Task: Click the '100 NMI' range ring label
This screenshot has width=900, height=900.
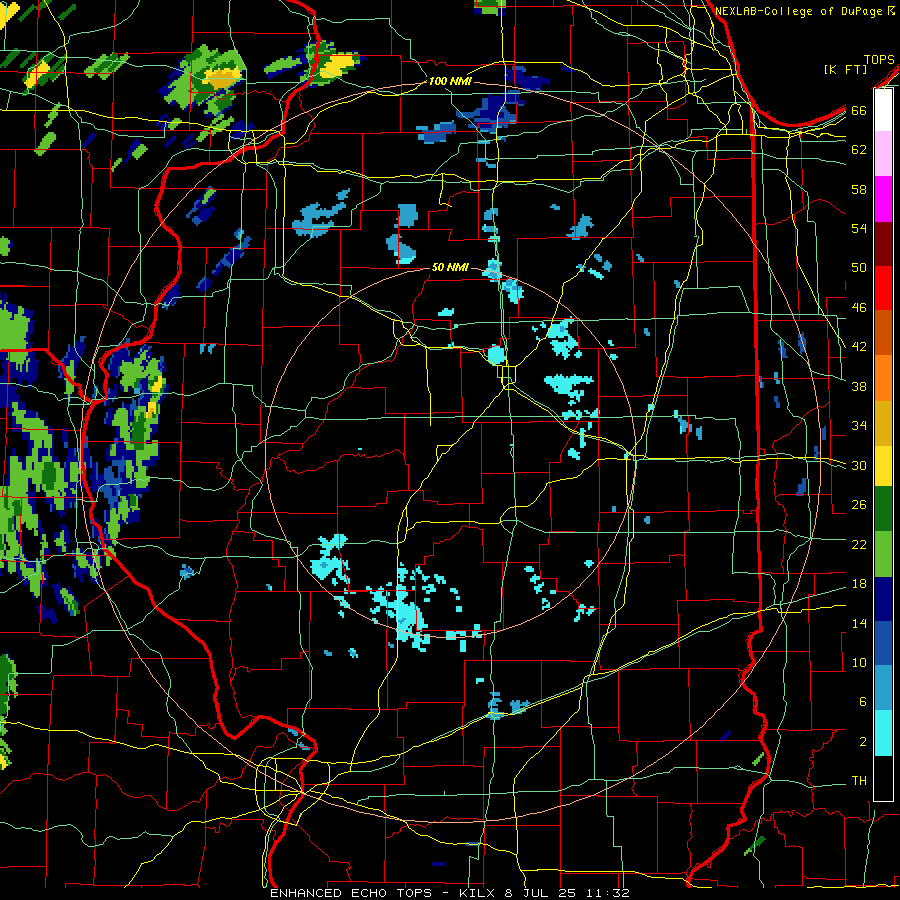Action: tap(450, 82)
